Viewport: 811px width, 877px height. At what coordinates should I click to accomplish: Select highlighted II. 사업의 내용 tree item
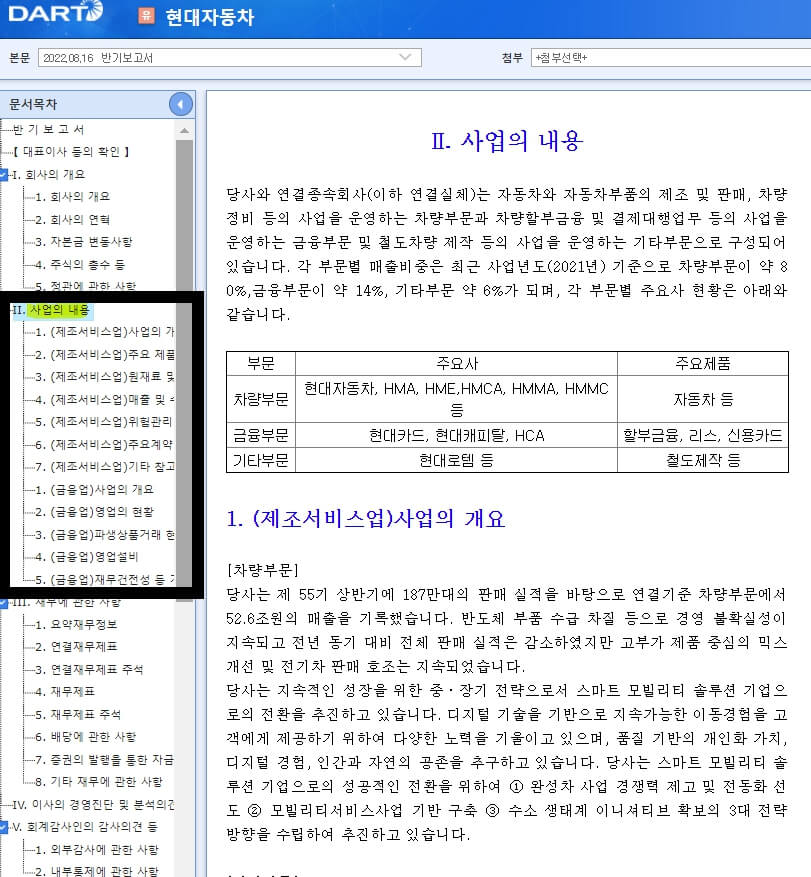[x=51, y=310]
